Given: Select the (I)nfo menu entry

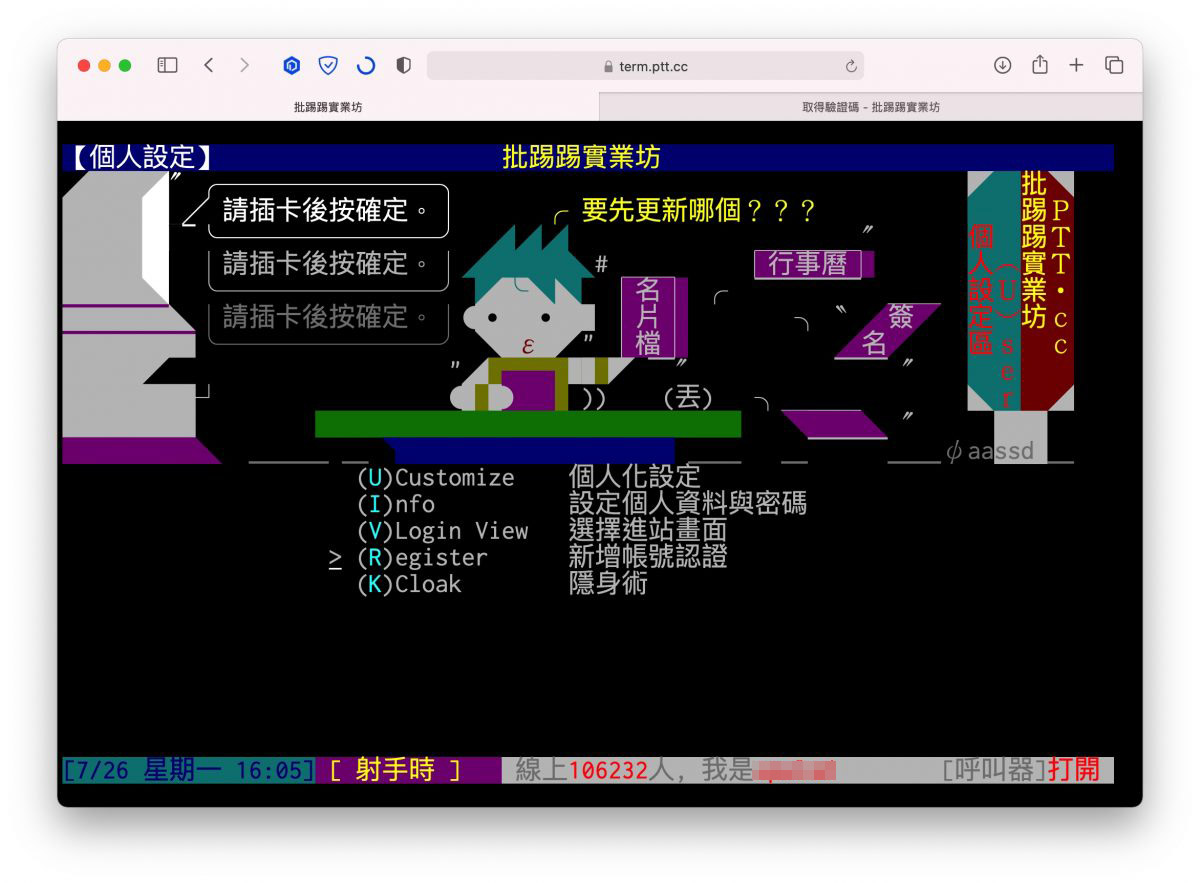Looking at the screenshot, I should (396, 504).
